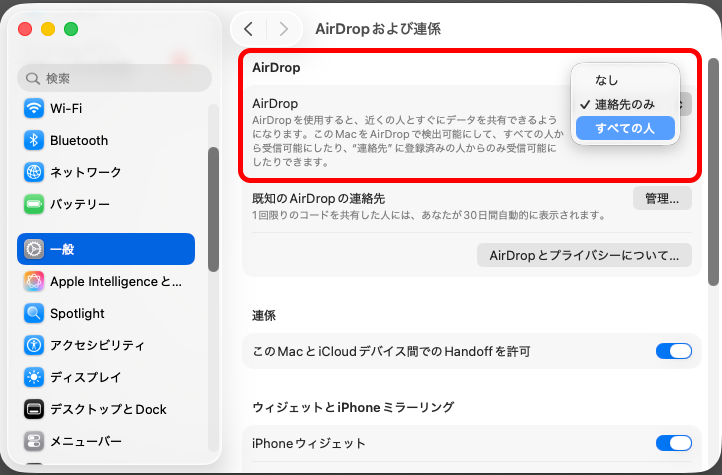Screen dimensions: 722x475
Task: Click the 連係 section heading
Action: (x=264, y=315)
